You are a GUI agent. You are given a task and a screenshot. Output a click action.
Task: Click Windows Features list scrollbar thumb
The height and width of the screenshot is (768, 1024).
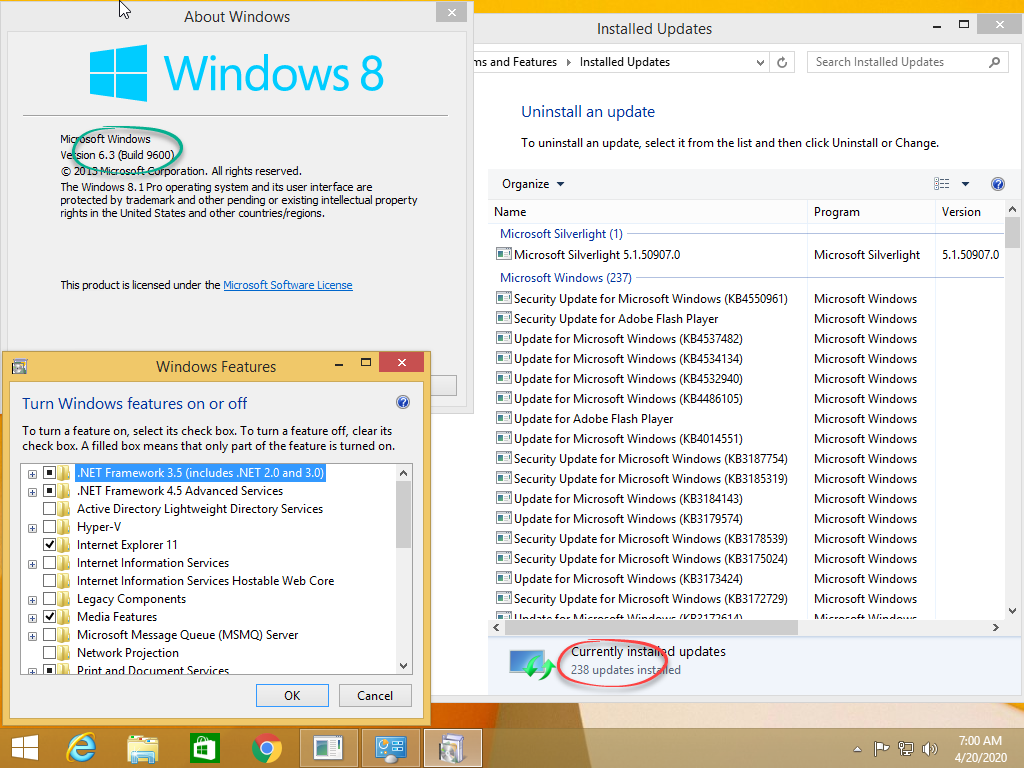click(404, 515)
